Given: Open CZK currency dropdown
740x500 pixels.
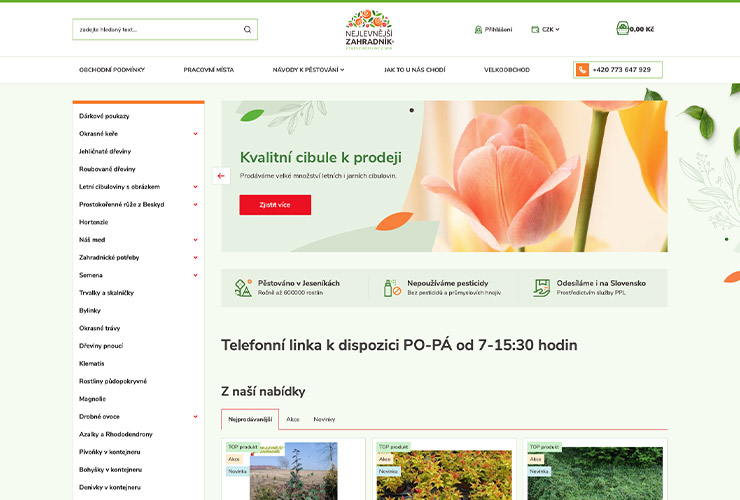Looking at the screenshot, I should [x=550, y=29].
